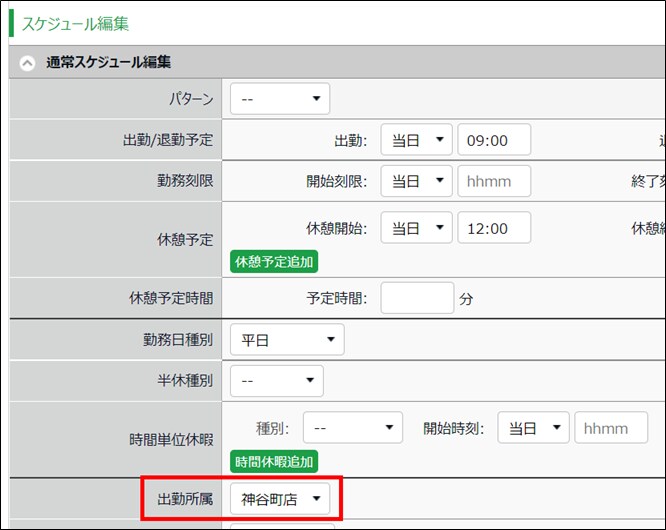Click the 出勤 time field showing 09:00
The width and height of the screenshot is (666, 530).
[x=494, y=141]
